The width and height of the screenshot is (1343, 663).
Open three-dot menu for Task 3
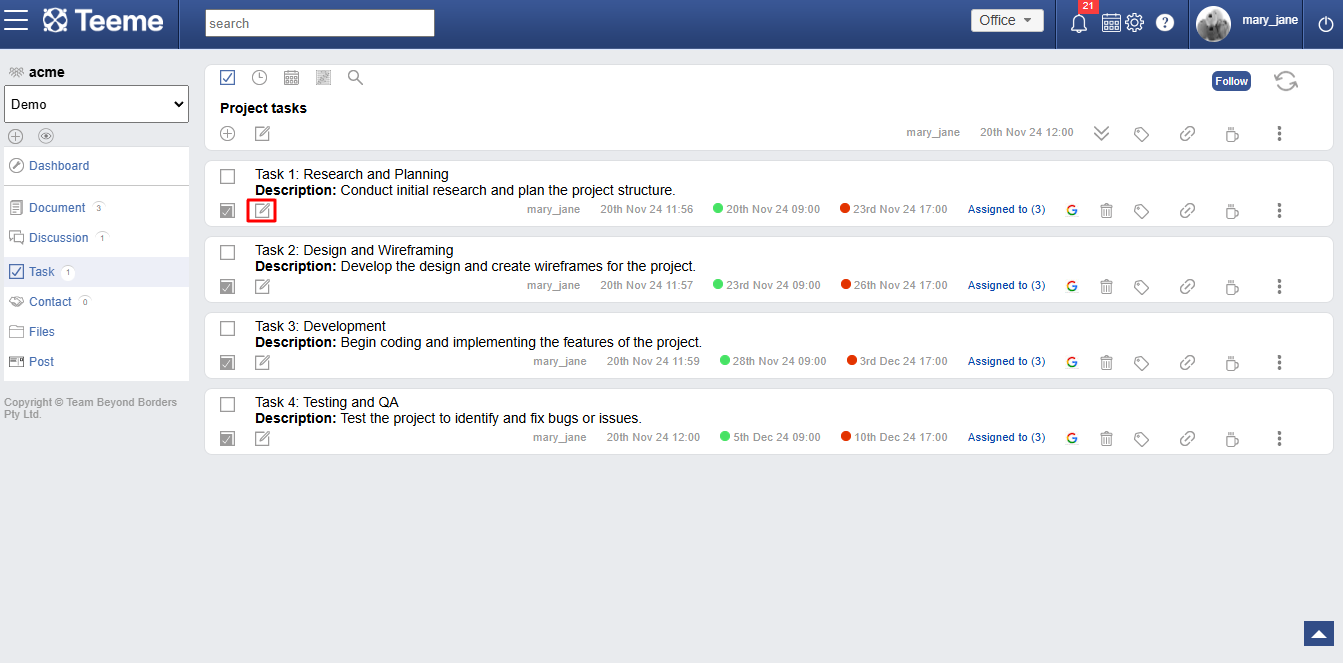pos(1279,363)
